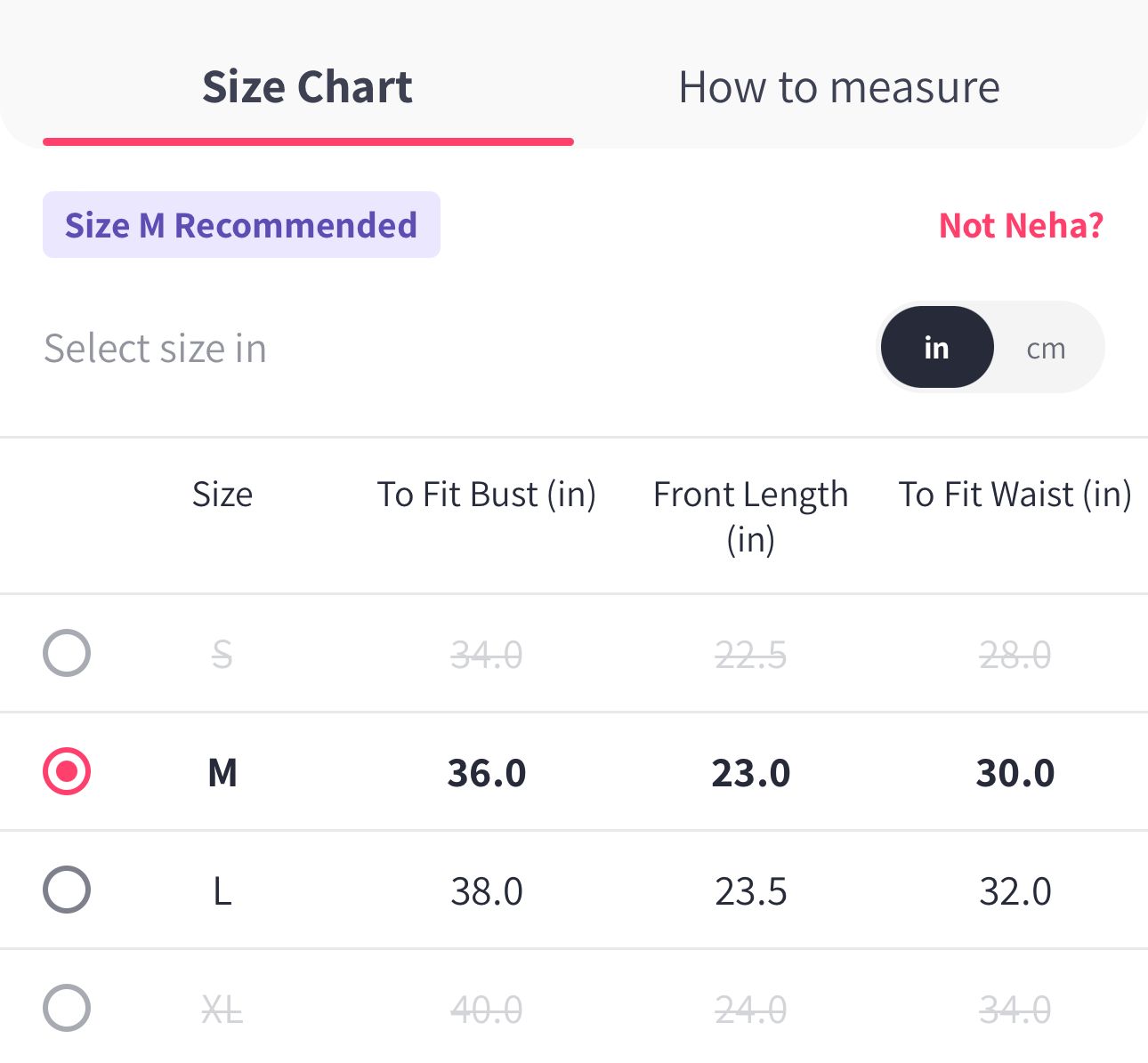Open the How to measure tab
Image resolution: width=1148 pixels, height=1063 pixels.
(x=838, y=87)
